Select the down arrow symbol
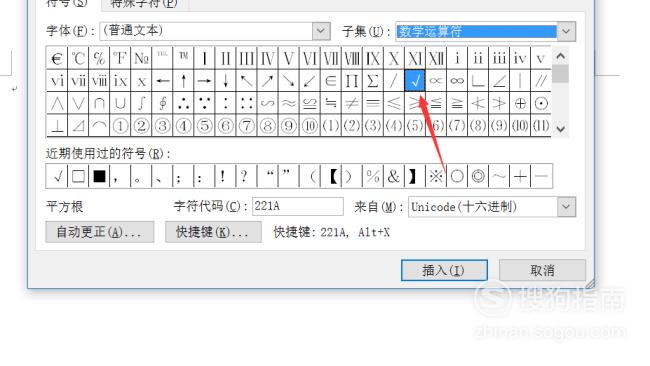 coord(226,81)
